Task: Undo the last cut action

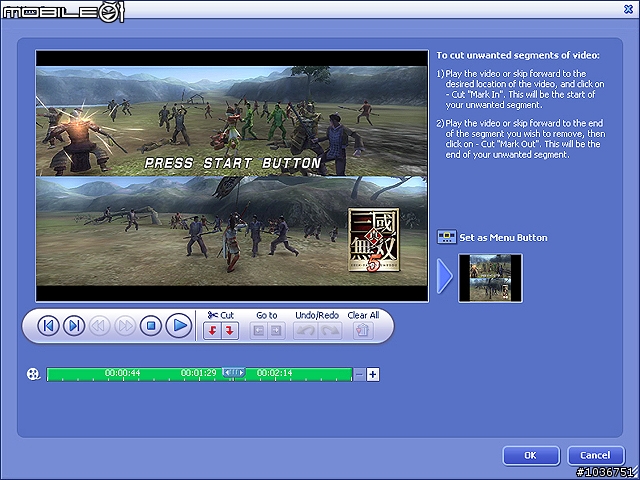Action: [305, 331]
